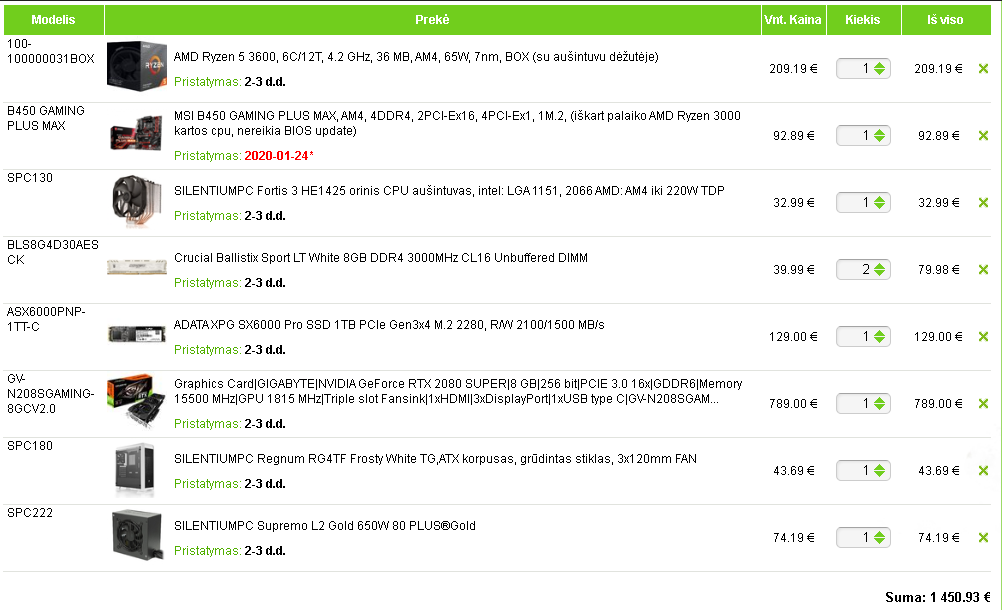Open Regnum RG4TF white case image
Screen dimensions: 1002x610
click(135, 470)
